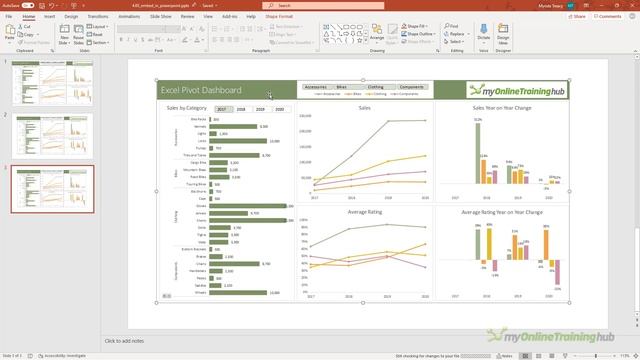Select the star shape in the gallery
The width and height of the screenshot is (640, 360).
(359, 40)
